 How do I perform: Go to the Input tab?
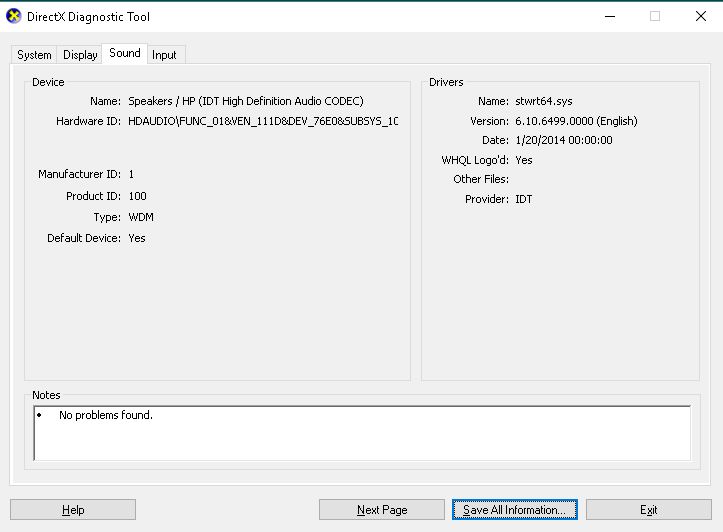(x=165, y=55)
